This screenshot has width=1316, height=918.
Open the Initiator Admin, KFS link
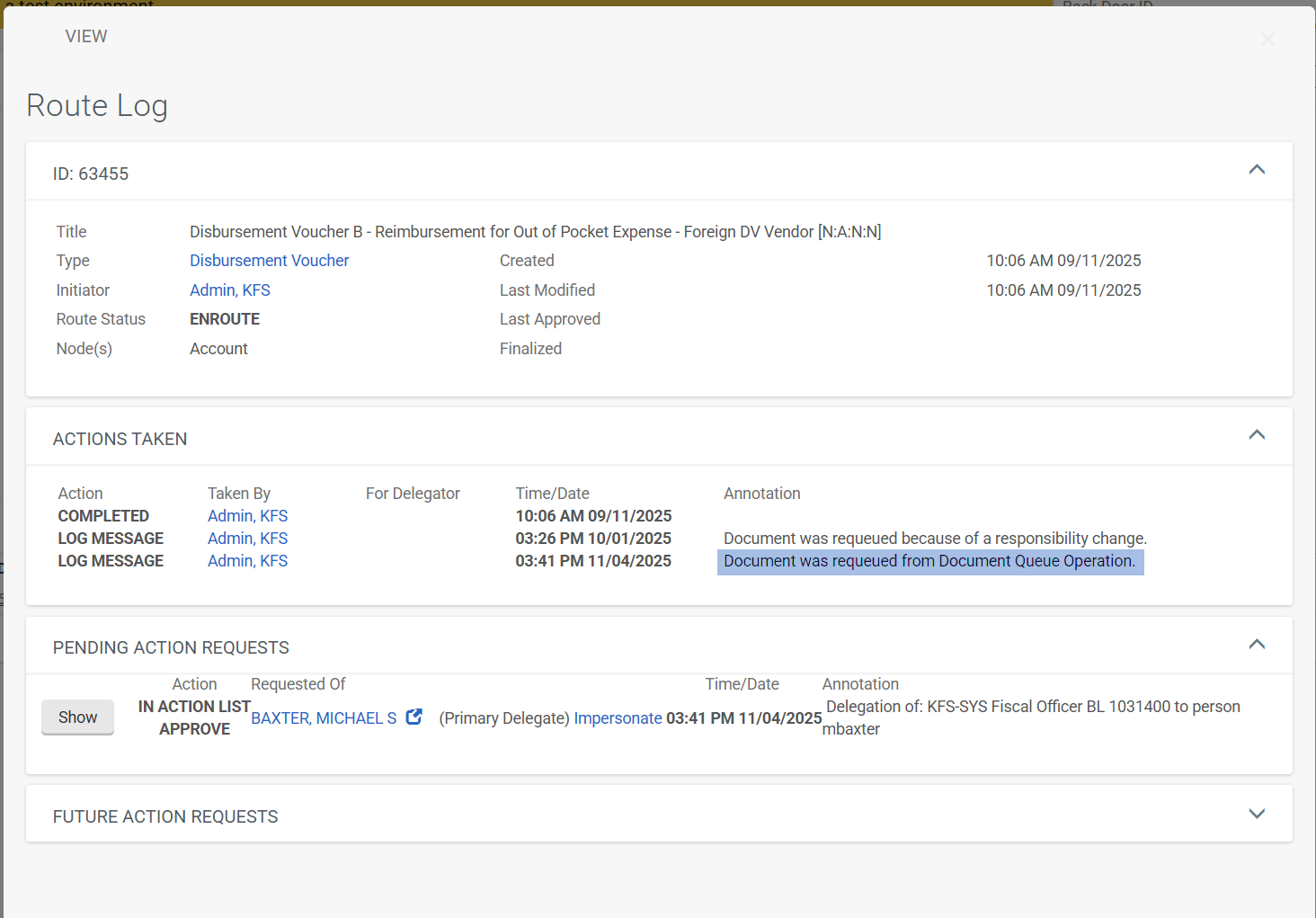click(229, 290)
